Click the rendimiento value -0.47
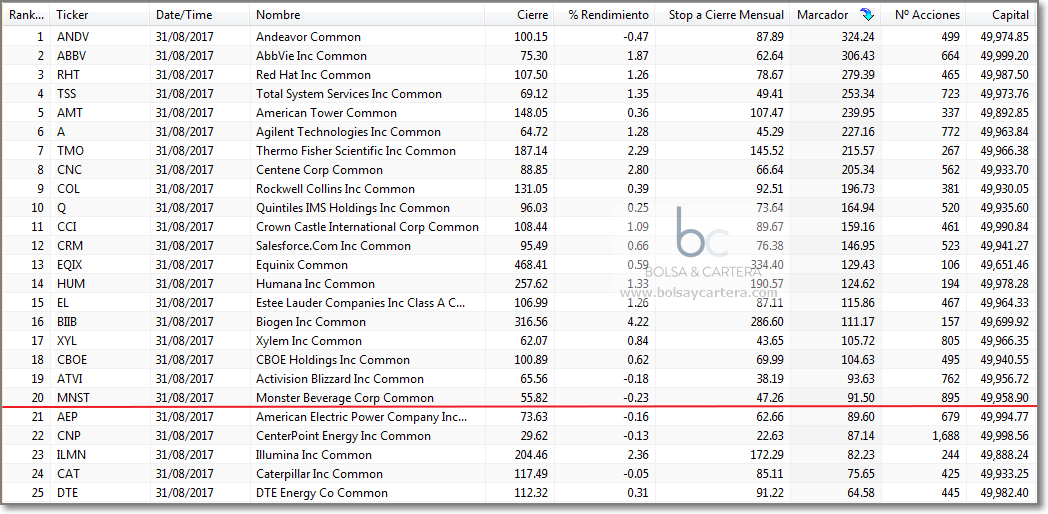This screenshot has height=514, width=1048. [636, 37]
